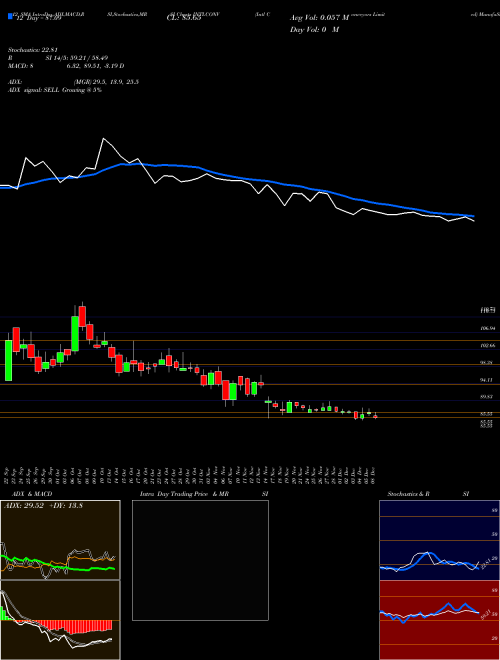Click the MACD histogram panel

[60, 620]
